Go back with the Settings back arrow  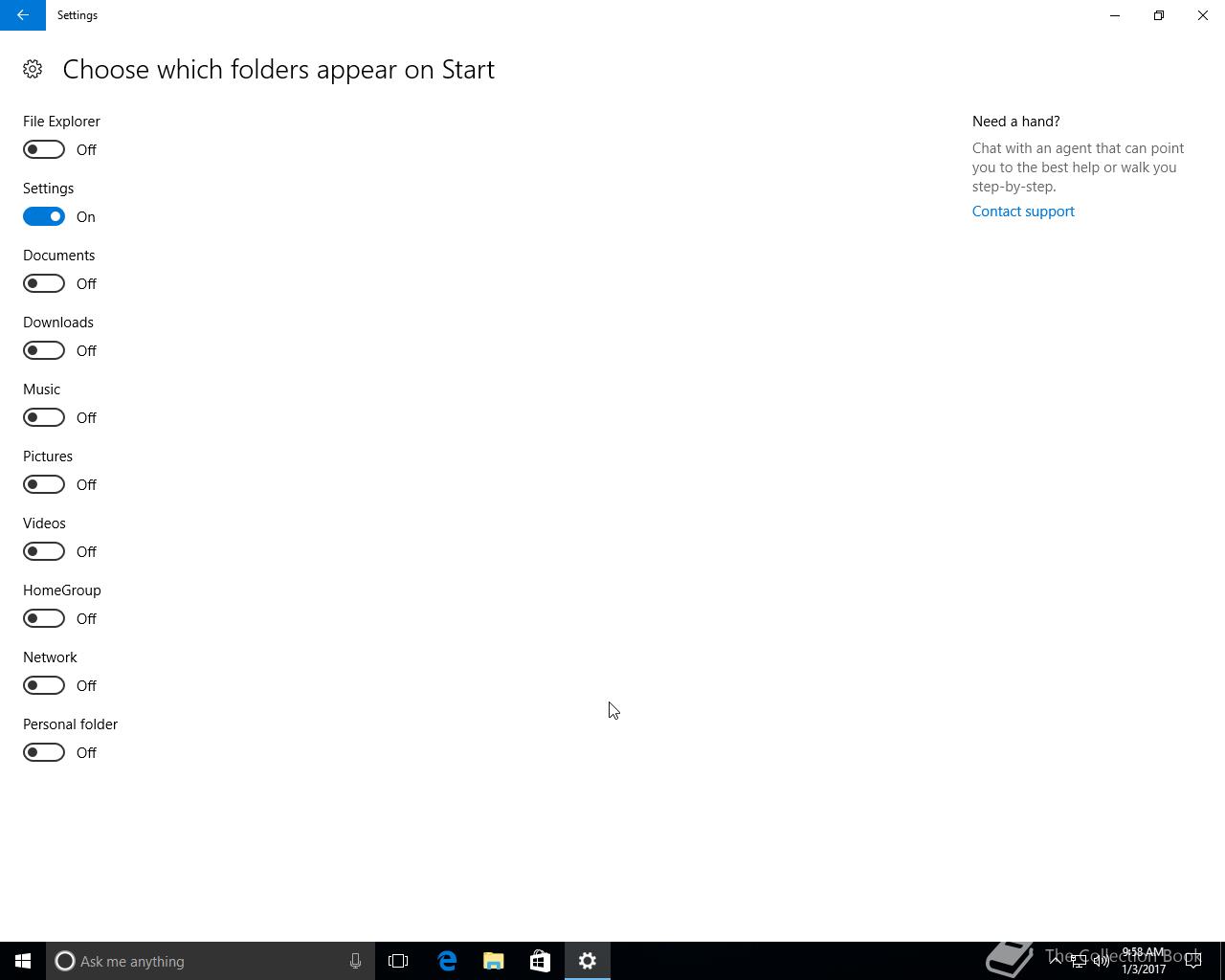(23, 15)
